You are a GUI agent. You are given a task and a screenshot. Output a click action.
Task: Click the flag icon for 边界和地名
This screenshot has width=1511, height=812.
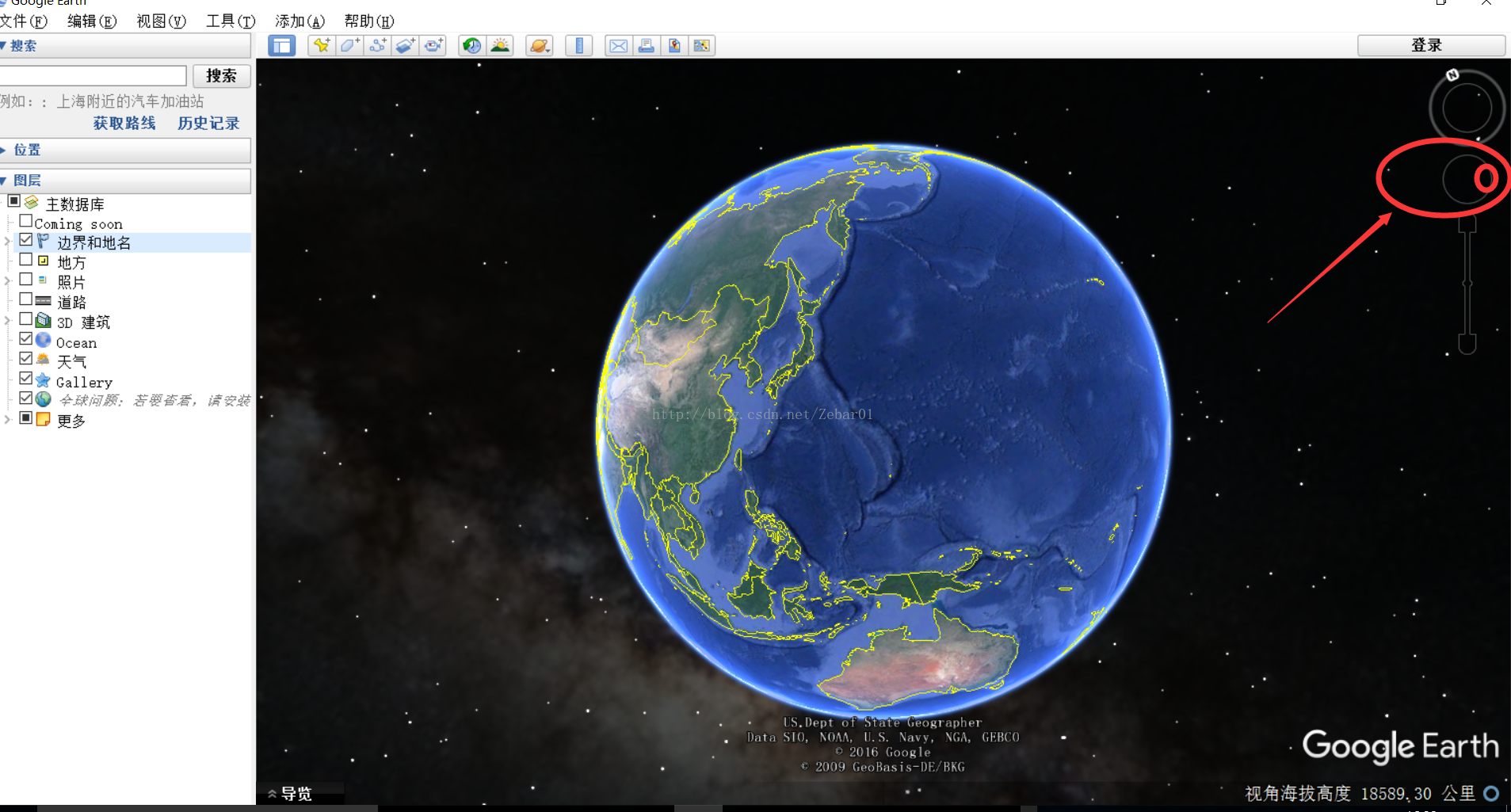44,241
